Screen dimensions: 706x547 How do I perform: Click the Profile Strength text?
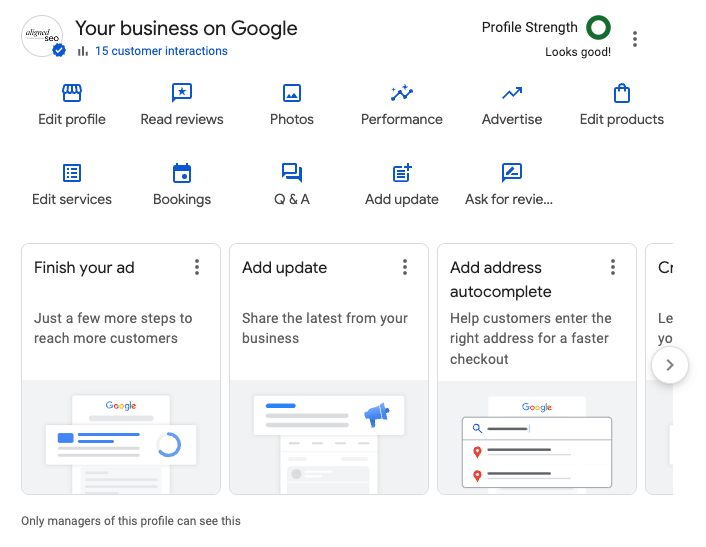(530, 27)
